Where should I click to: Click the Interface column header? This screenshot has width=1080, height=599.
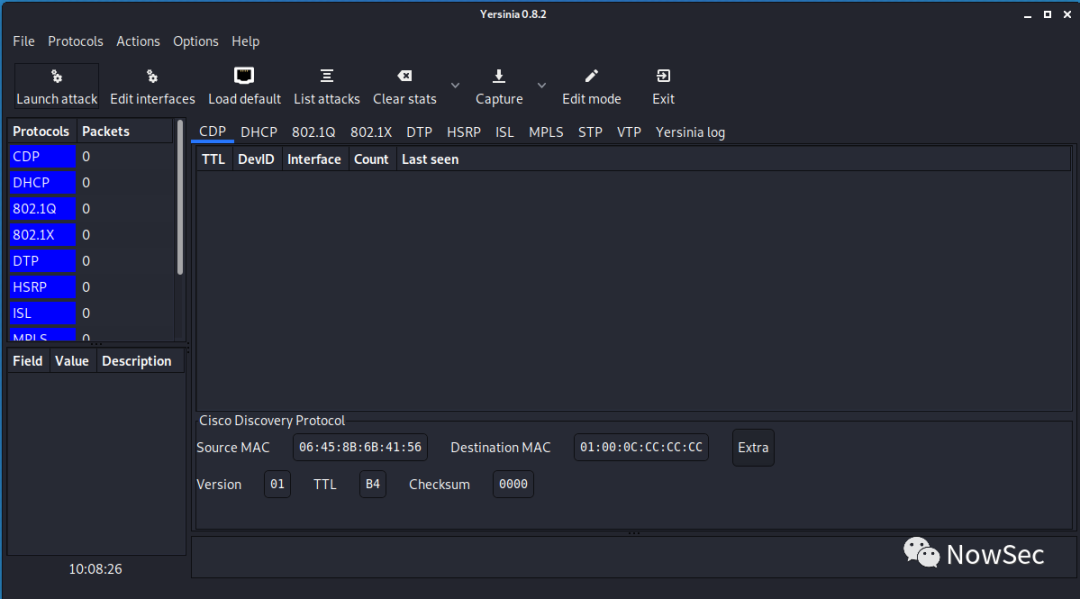[314, 159]
